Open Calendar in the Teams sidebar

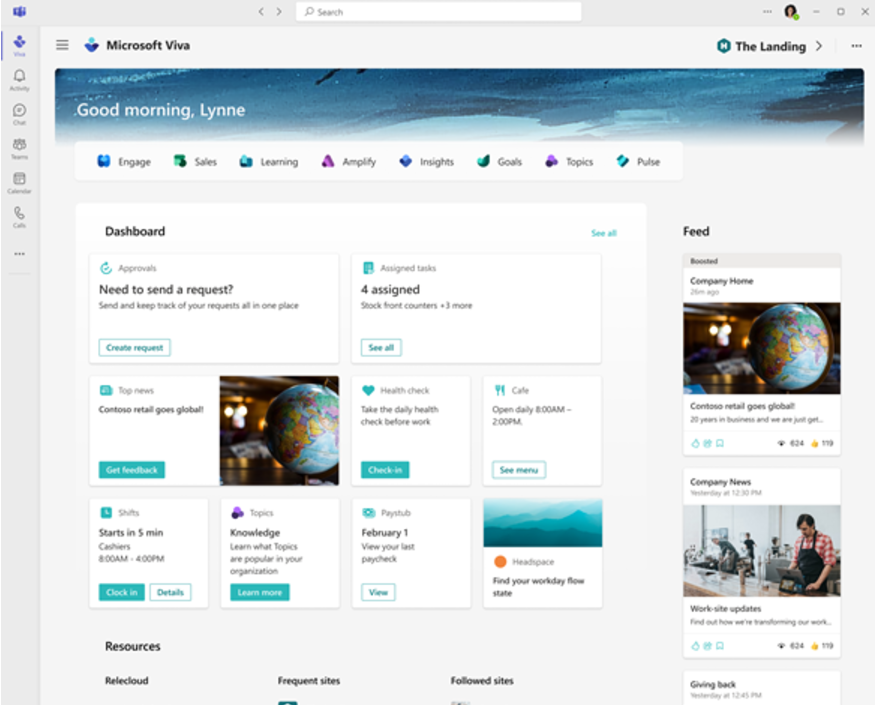pos(19,182)
